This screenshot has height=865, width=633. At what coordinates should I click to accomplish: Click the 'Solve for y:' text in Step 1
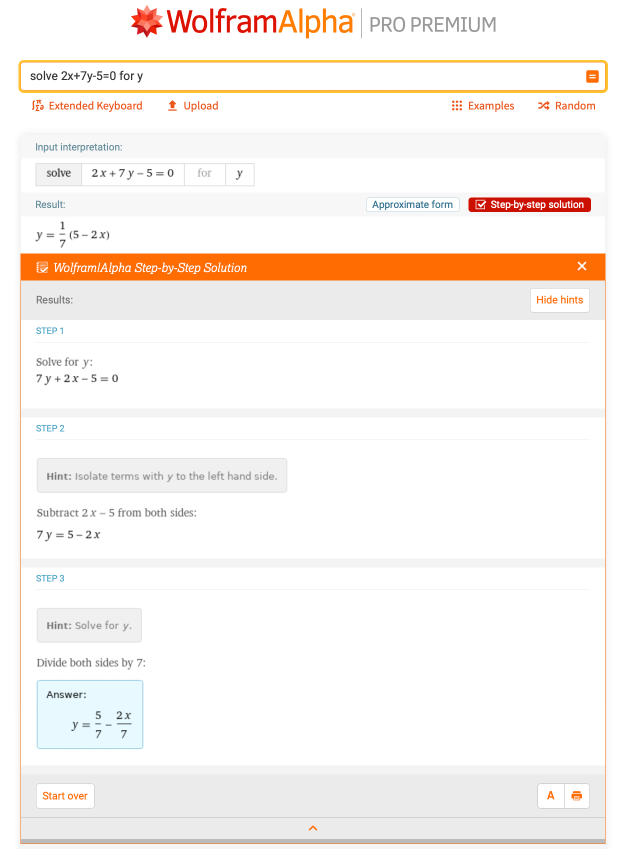(65, 362)
